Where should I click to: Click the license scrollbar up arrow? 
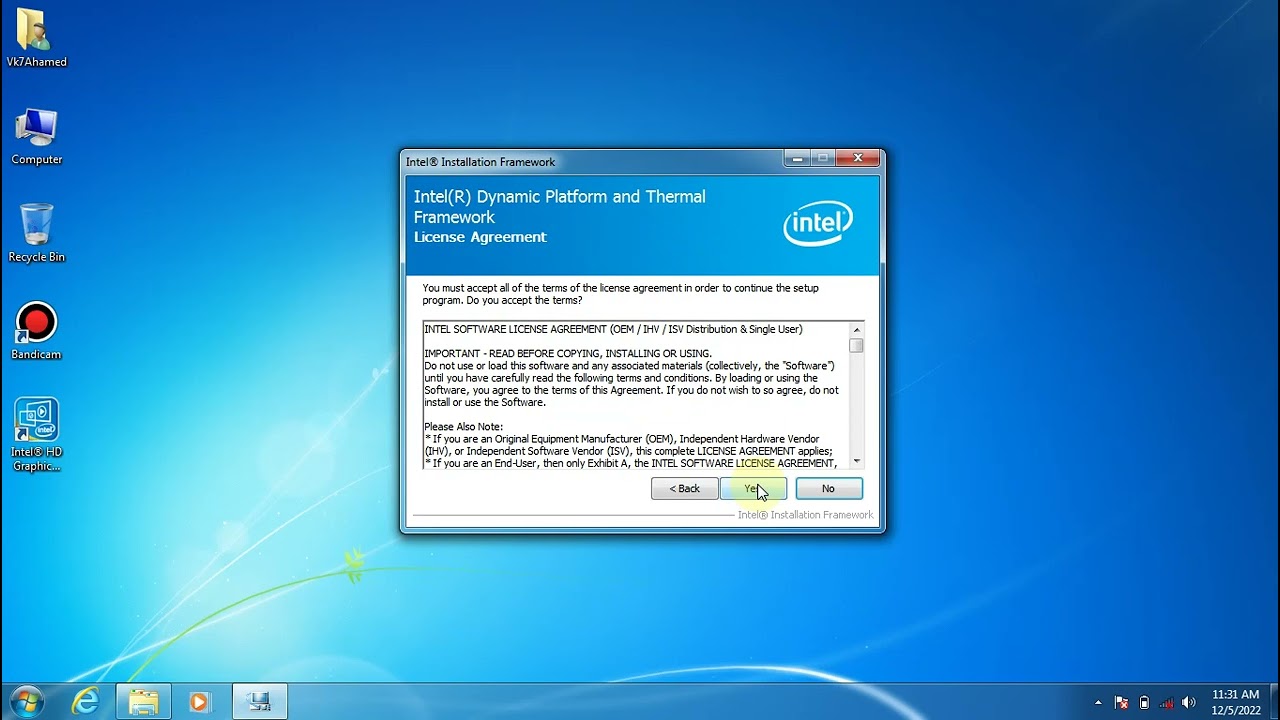[x=856, y=329]
